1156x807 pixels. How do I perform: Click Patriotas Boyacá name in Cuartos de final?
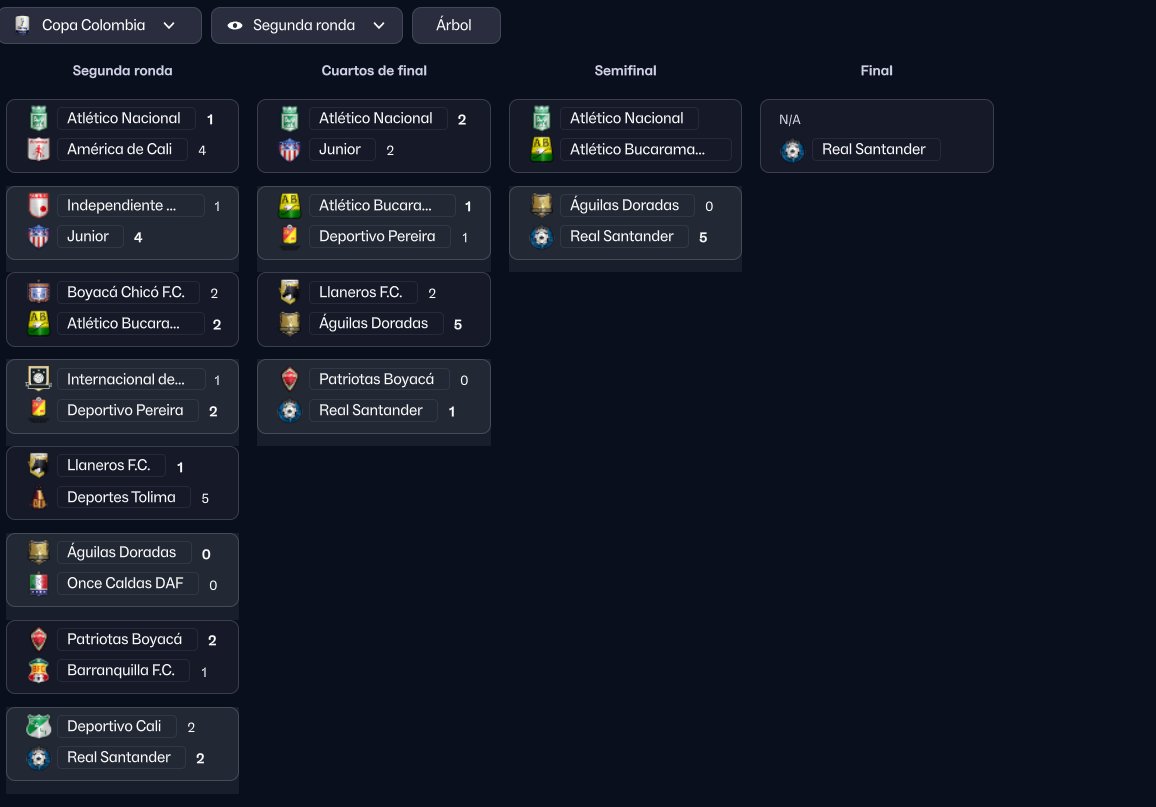pyautogui.click(x=376, y=379)
